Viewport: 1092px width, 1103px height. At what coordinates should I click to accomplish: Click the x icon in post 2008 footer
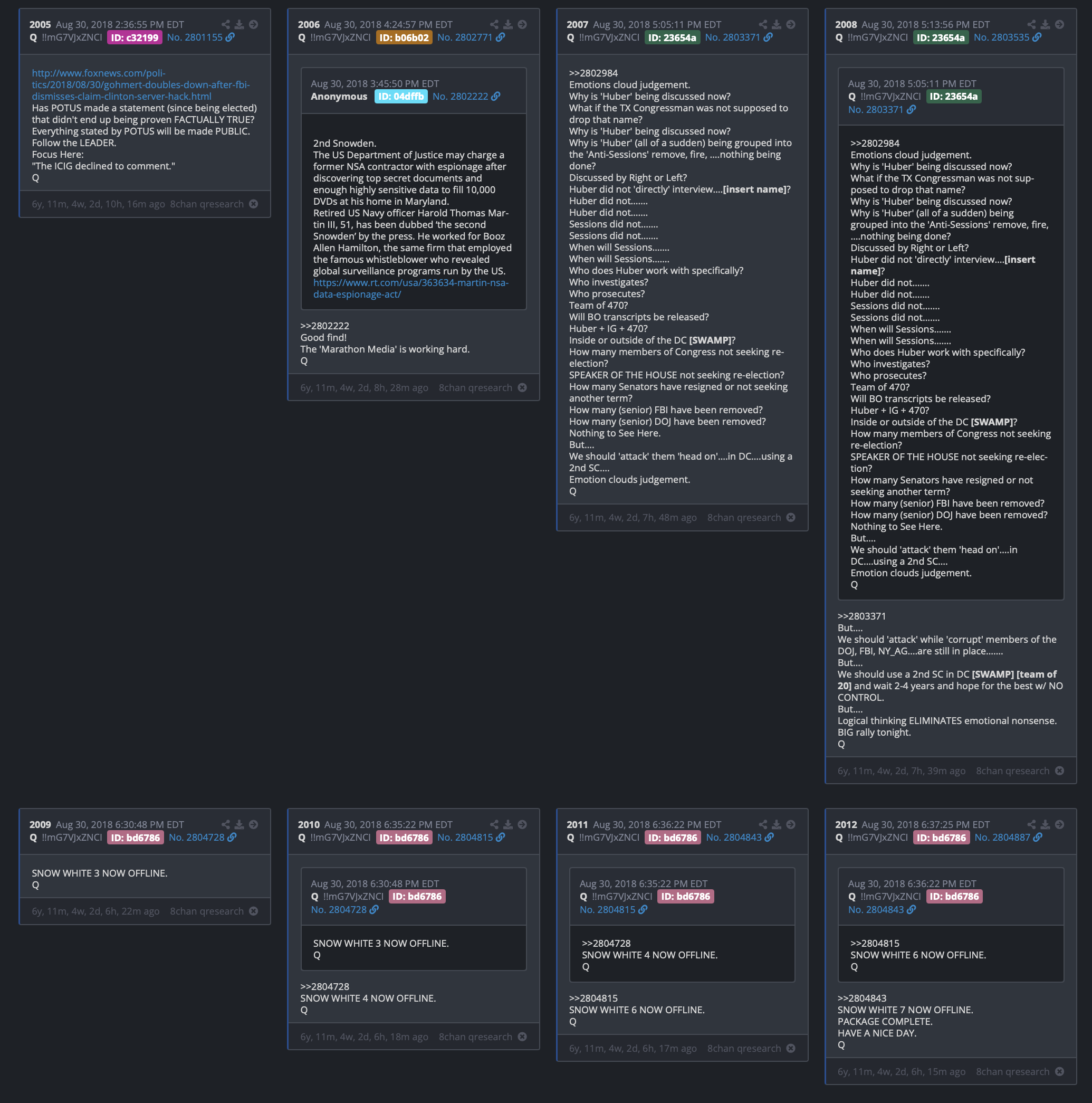[x=1059, y=771]
